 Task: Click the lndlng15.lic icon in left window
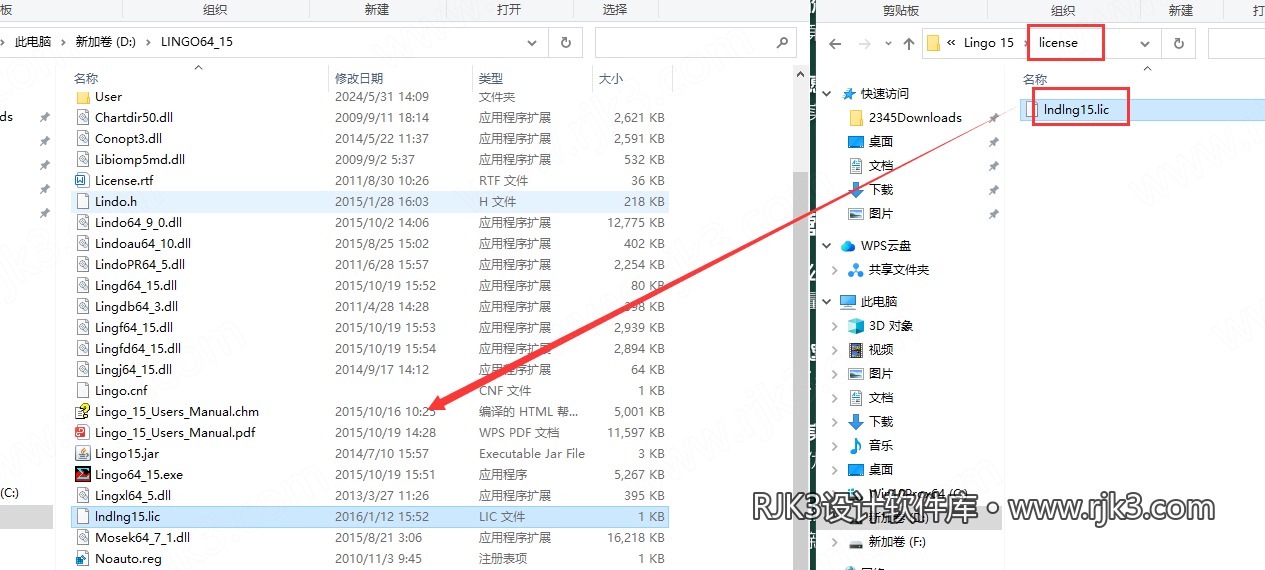click(83, 517)
